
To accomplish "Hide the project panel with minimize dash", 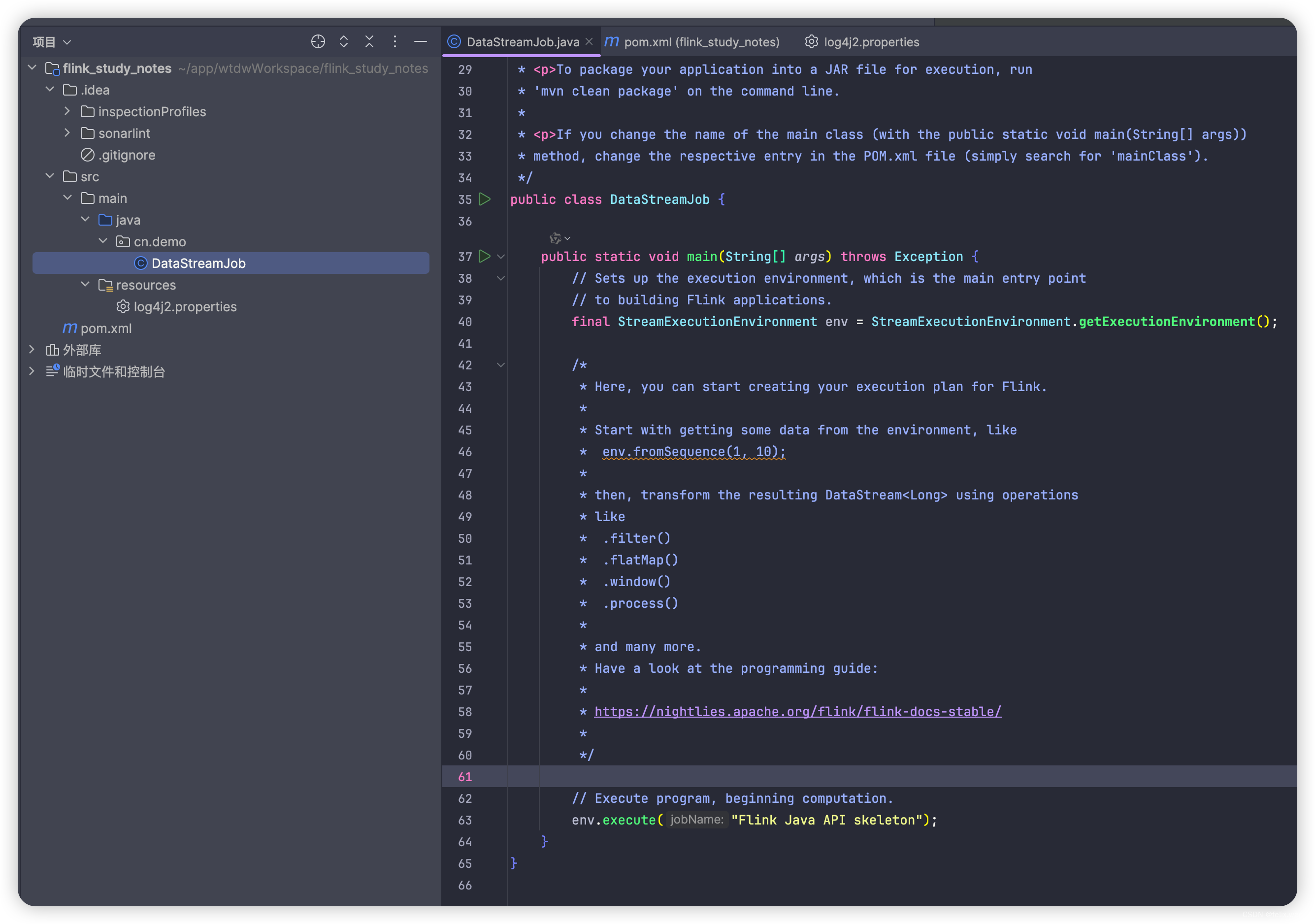I will [421, 42].
